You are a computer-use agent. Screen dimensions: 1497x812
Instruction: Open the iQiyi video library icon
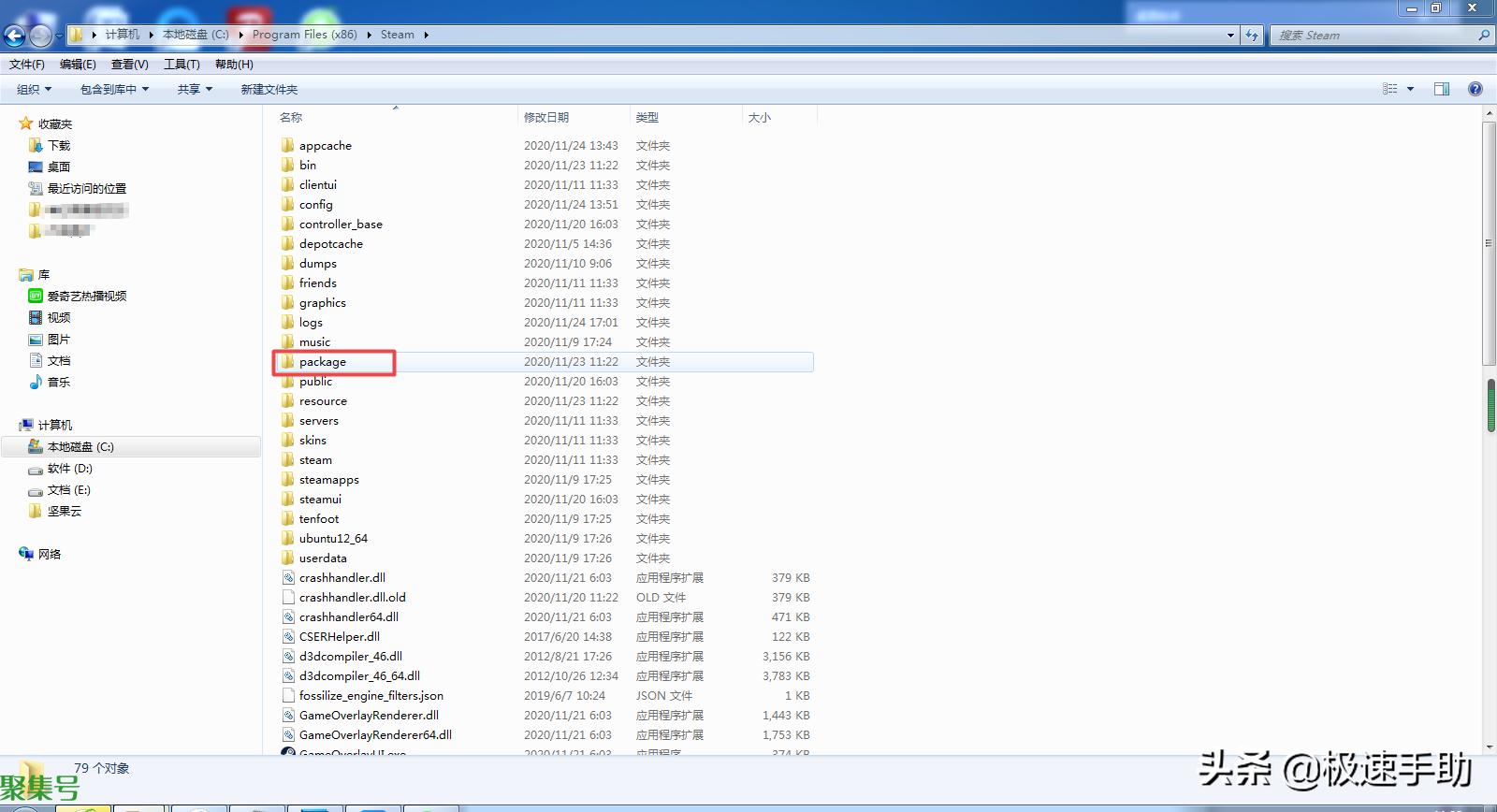coord(36,296)
